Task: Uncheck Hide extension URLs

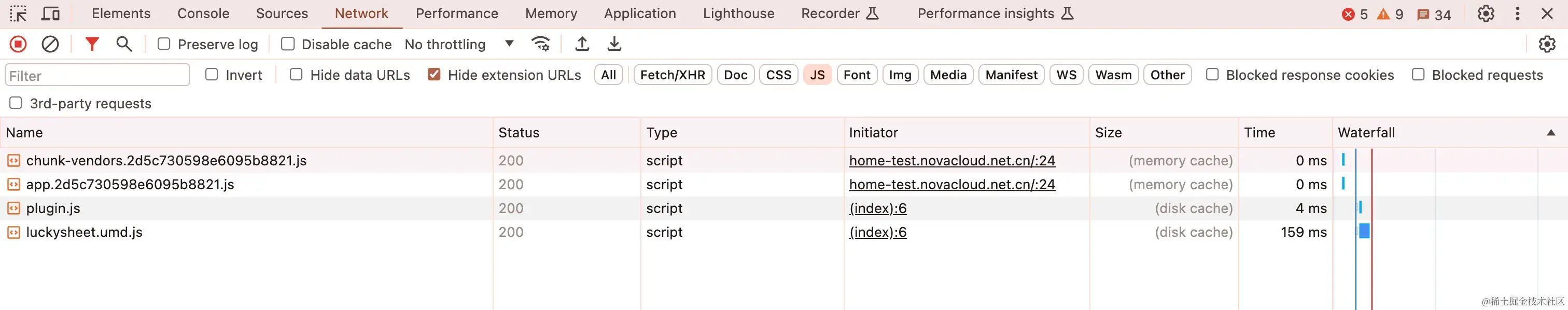Action: [x=434, y=75]
